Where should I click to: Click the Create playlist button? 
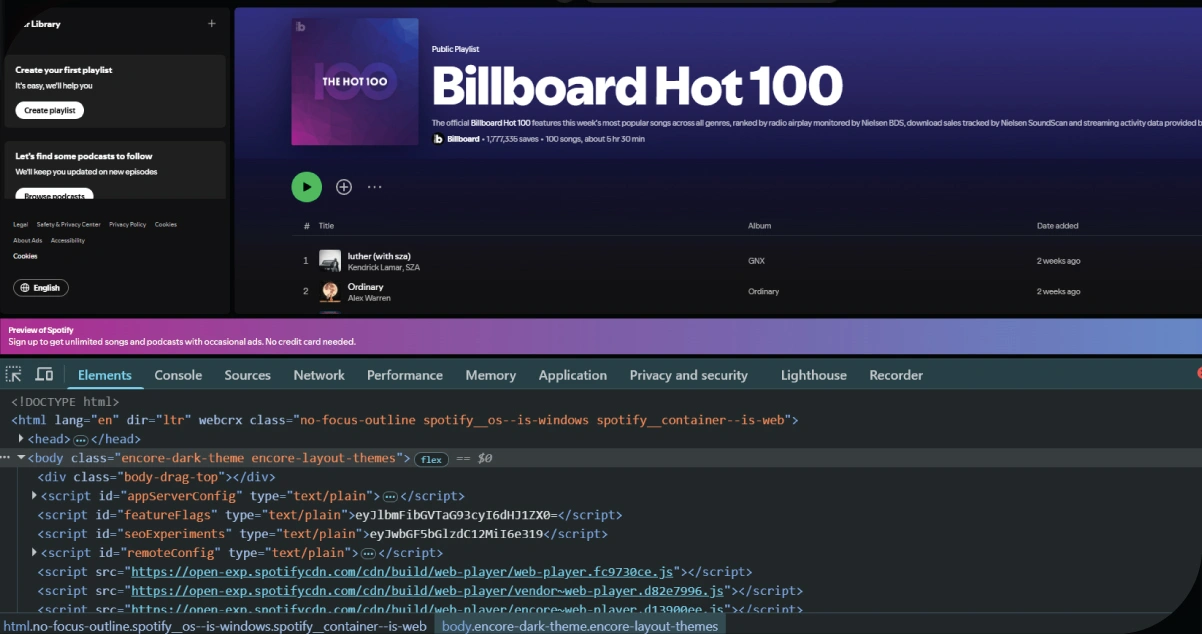[48, 110]
